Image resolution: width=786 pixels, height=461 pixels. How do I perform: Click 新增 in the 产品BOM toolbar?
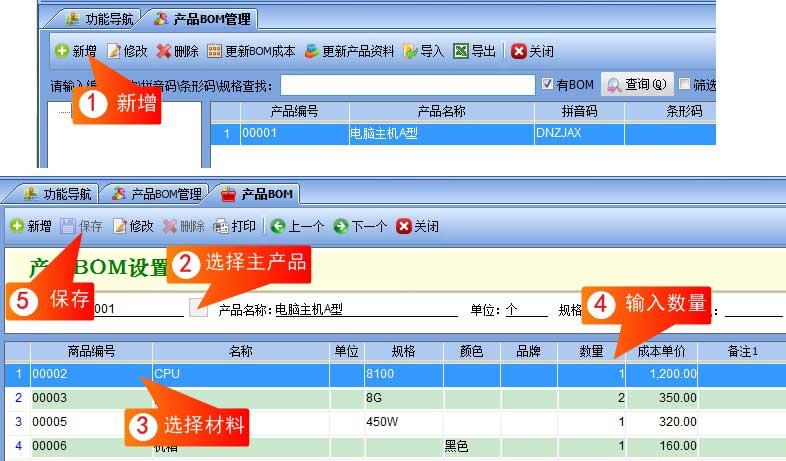pyautogui.click(x=31, y=226)
